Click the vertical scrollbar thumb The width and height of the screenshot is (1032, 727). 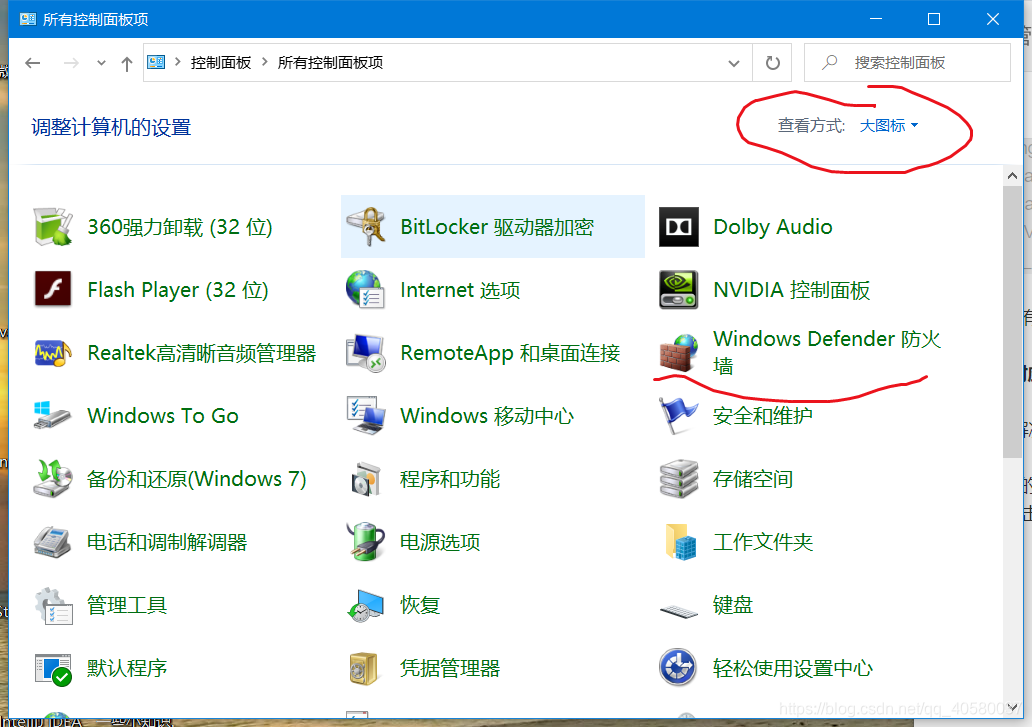(1012, 322)
